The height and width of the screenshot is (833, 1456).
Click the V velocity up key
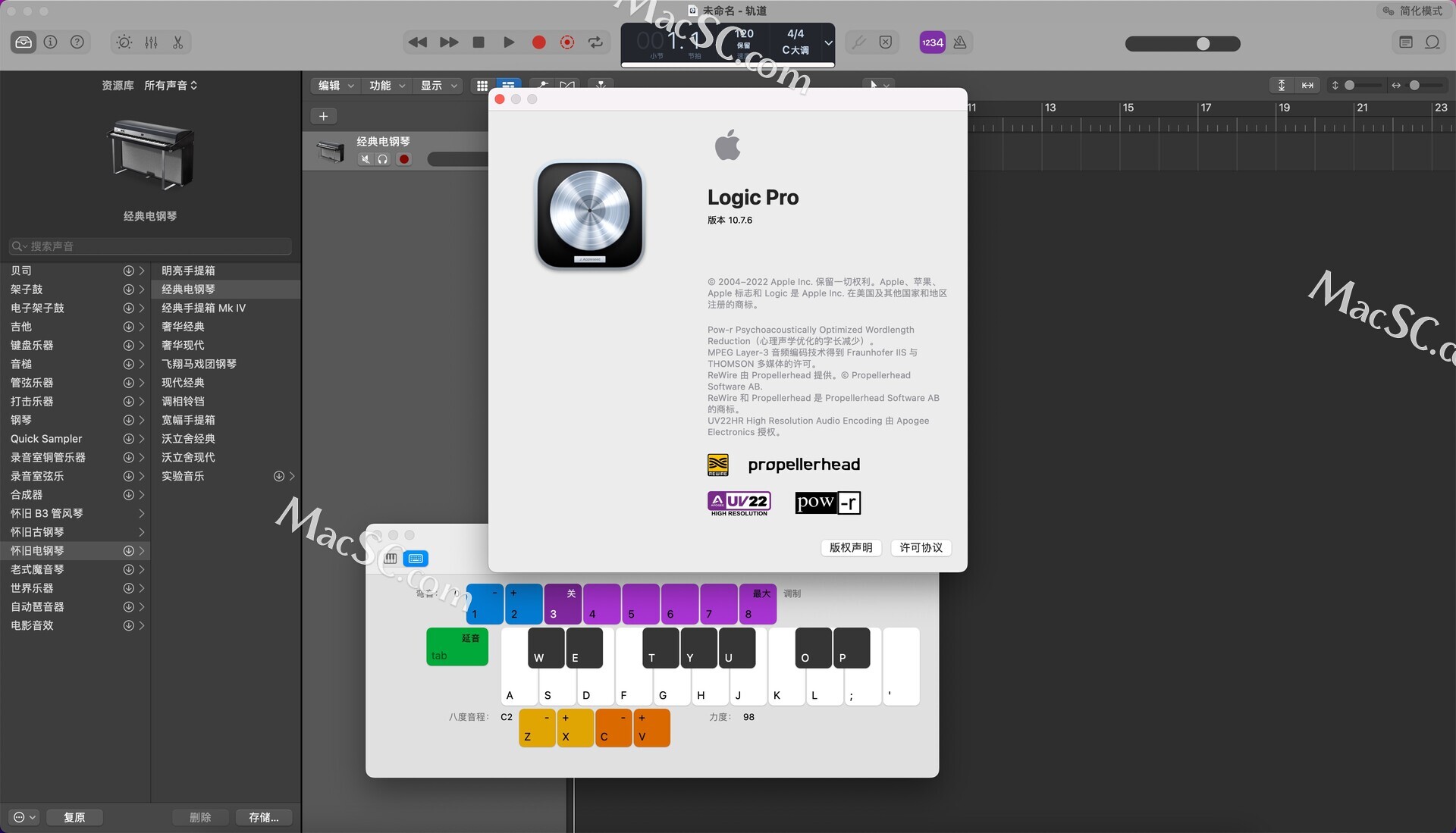click(x=651, y=728)
